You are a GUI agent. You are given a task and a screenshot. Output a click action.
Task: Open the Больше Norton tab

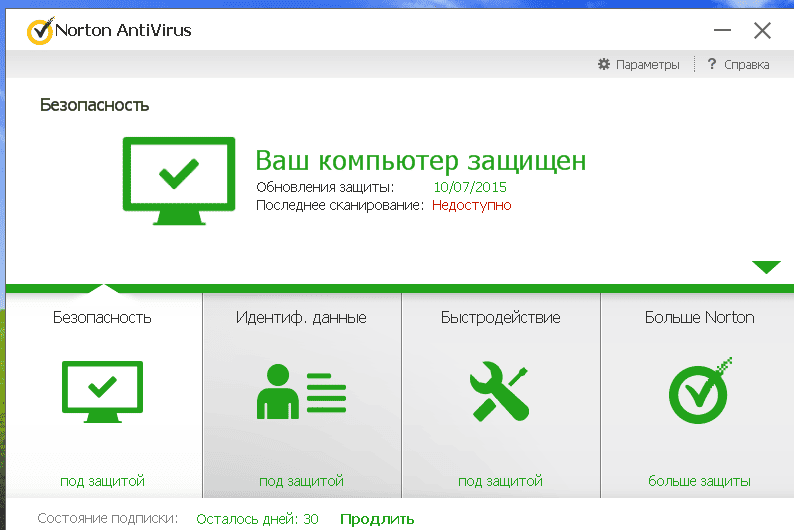click(699, 317)
